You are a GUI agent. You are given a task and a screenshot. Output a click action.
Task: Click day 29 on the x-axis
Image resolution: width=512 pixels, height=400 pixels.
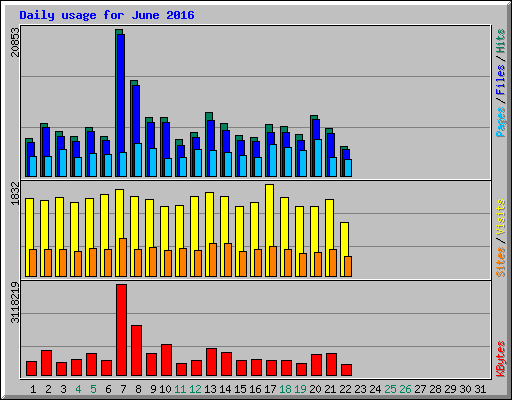tap(450, 389)
